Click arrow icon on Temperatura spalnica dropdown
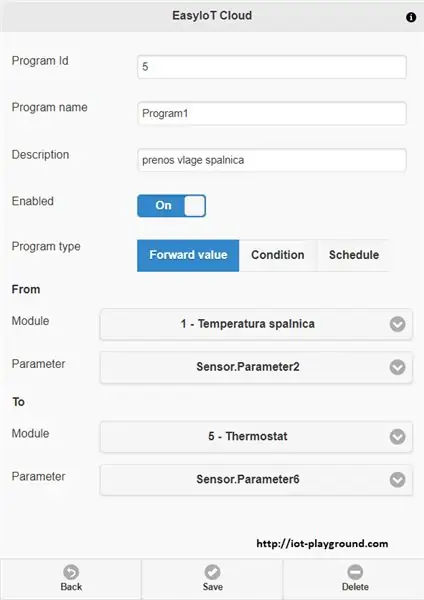The height and width of the screenshot is (600, 424). click(x=398, y=324)
